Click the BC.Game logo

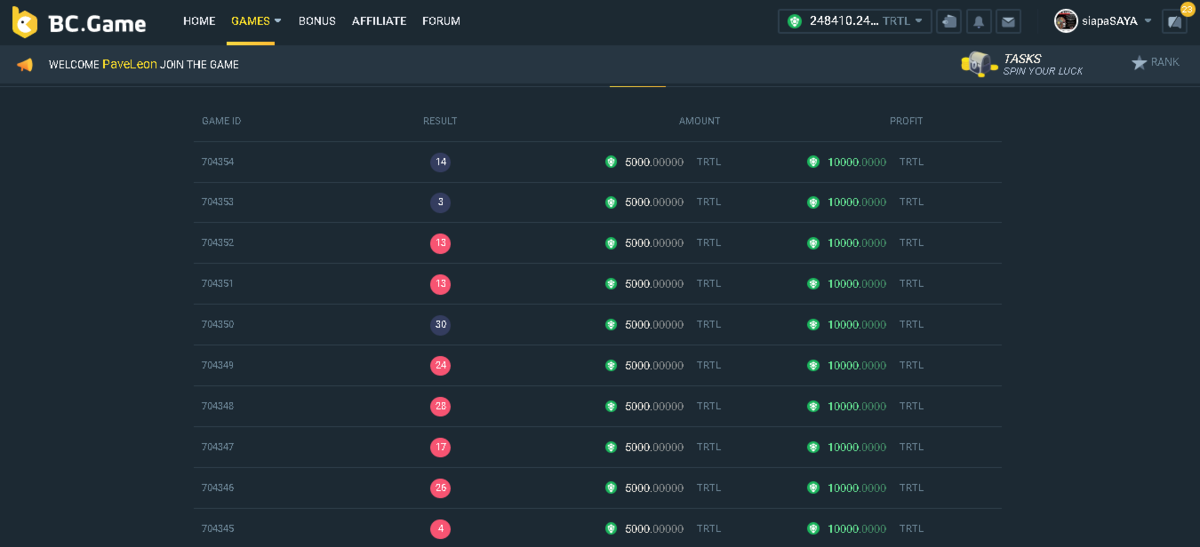79,22
